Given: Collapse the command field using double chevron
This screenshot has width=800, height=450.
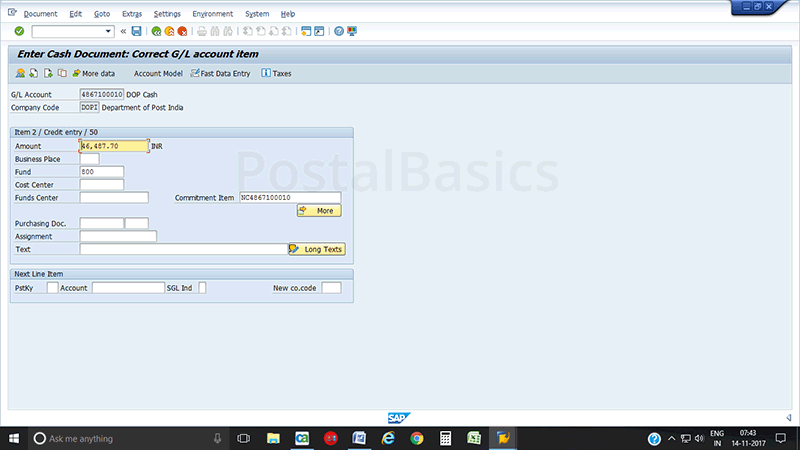Looking at the screenshot, I should 123,31.
